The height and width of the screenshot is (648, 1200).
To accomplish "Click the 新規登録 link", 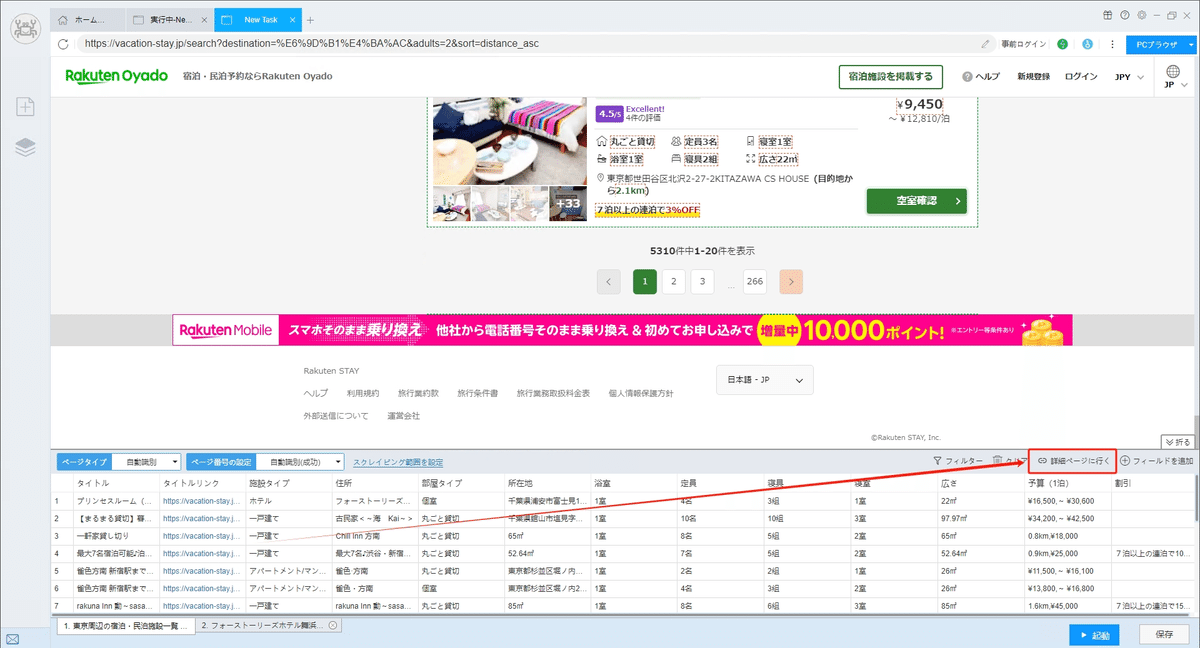I will pyautogui.click(x=1033, y=77).
